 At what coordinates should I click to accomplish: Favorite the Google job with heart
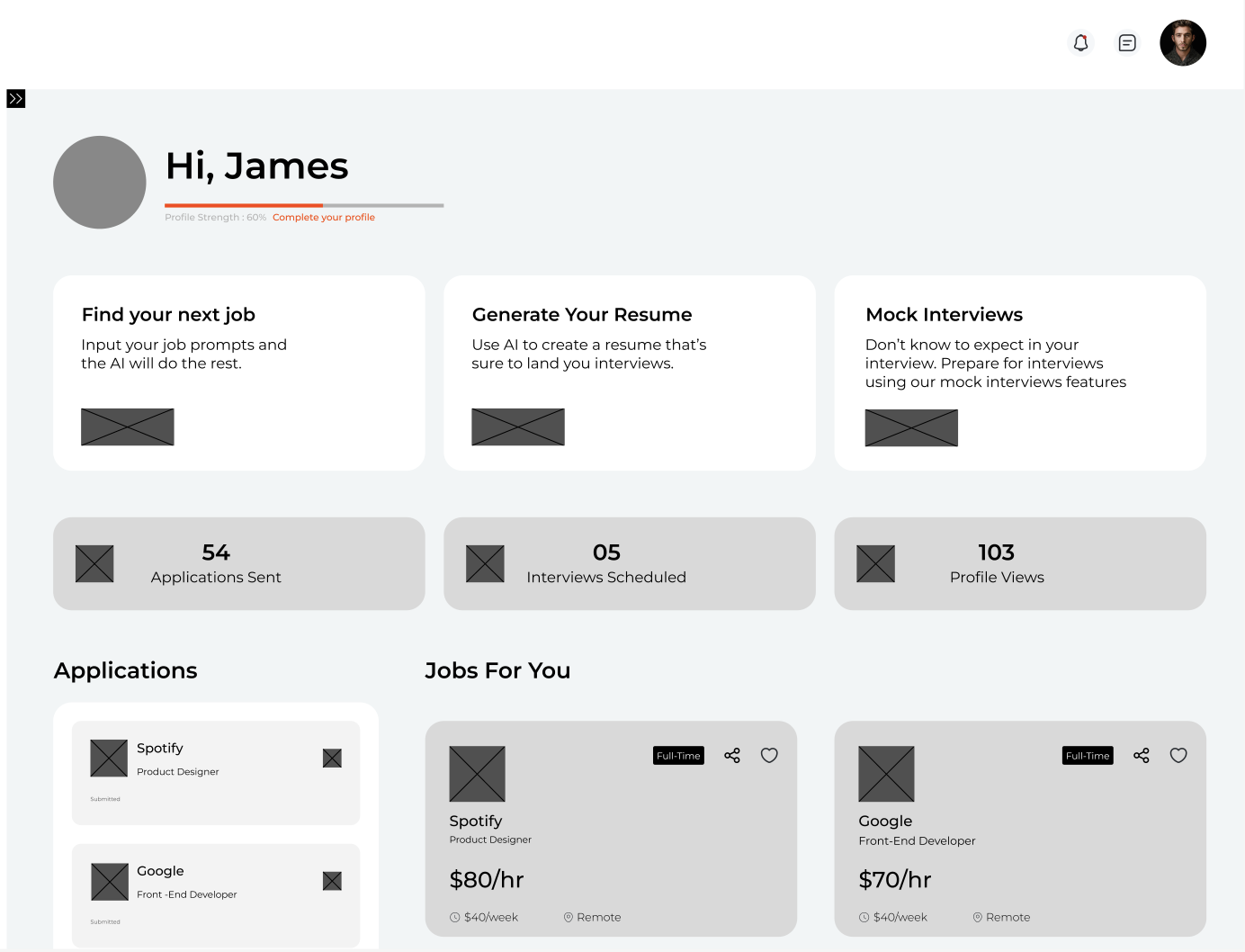(x=1178, y=756)
